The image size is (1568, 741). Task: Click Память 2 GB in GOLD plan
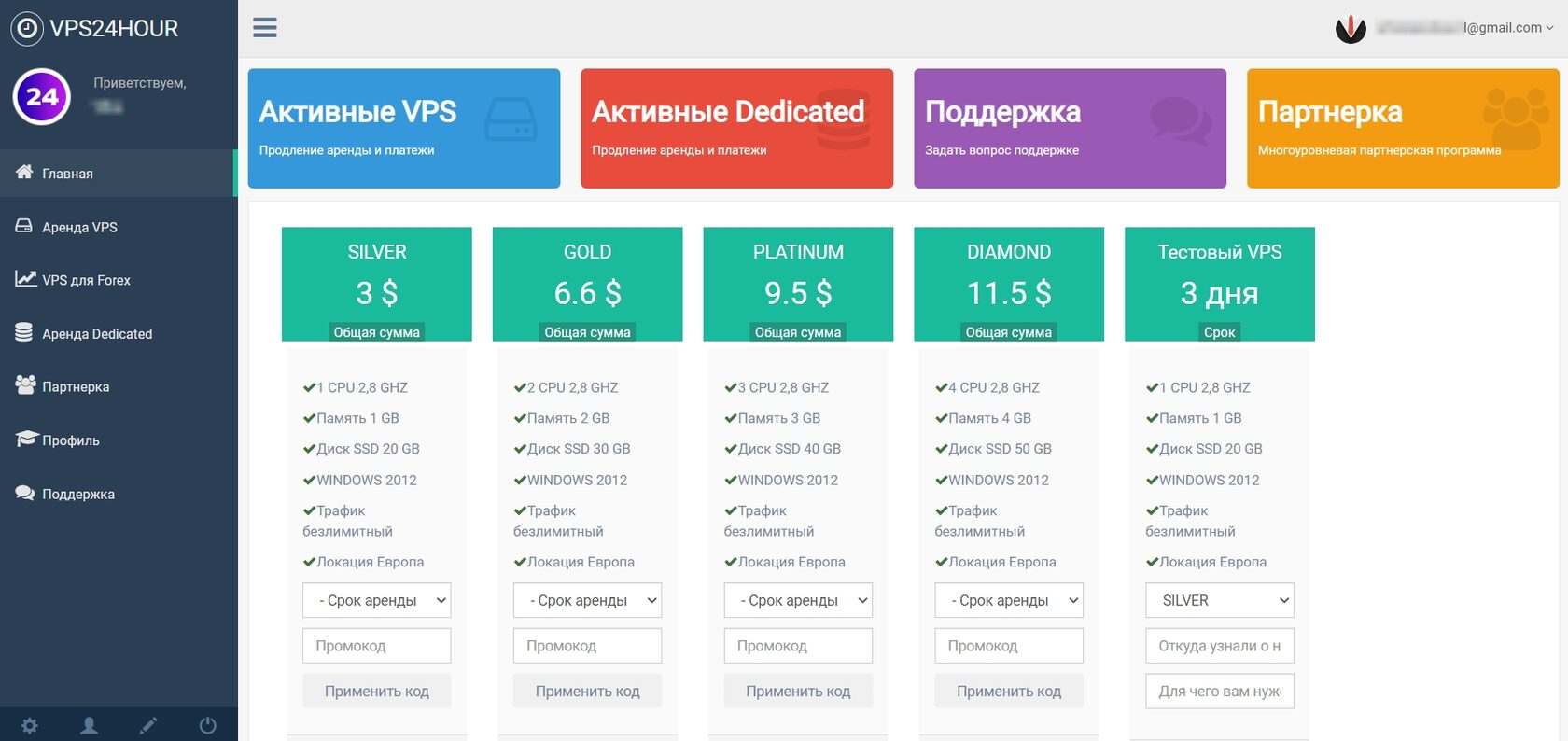point(562,418)
